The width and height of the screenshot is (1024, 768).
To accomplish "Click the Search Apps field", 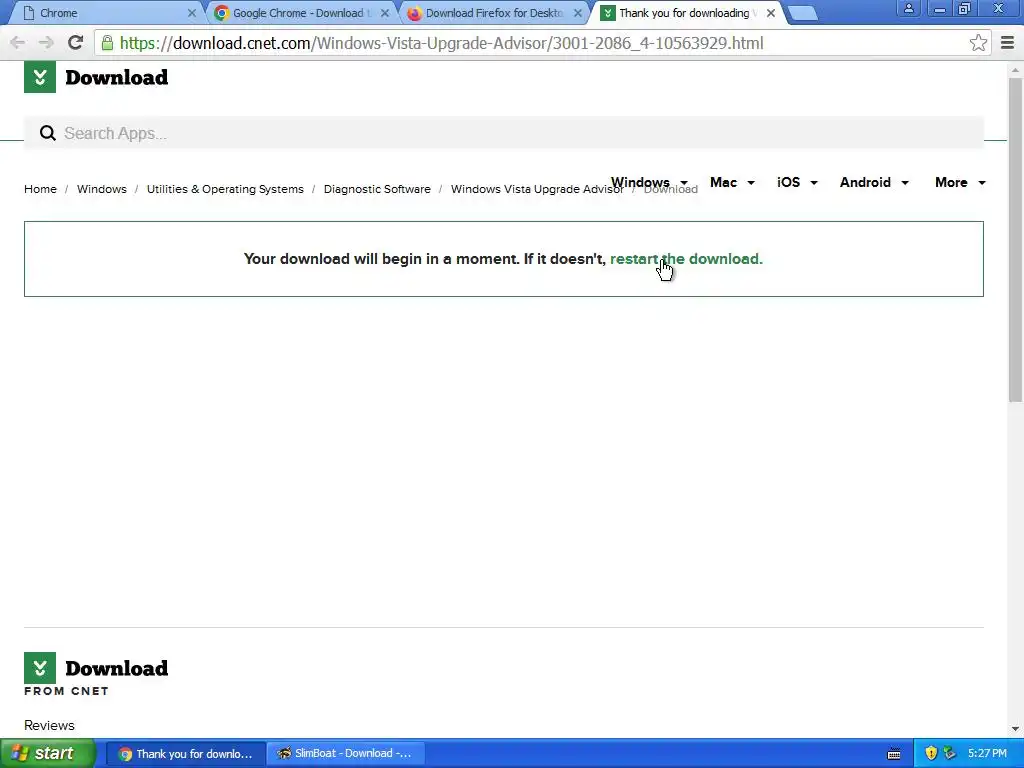I will pos(504,133).
